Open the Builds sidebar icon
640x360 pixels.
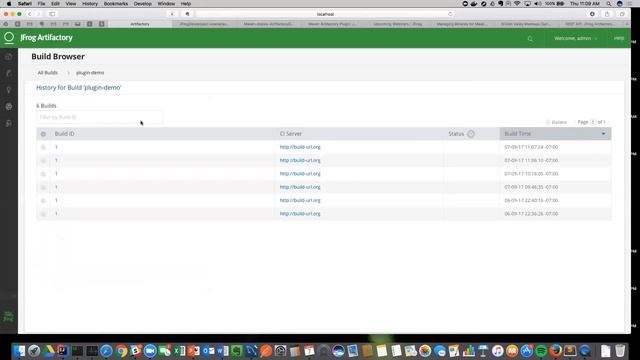(9, 107)
